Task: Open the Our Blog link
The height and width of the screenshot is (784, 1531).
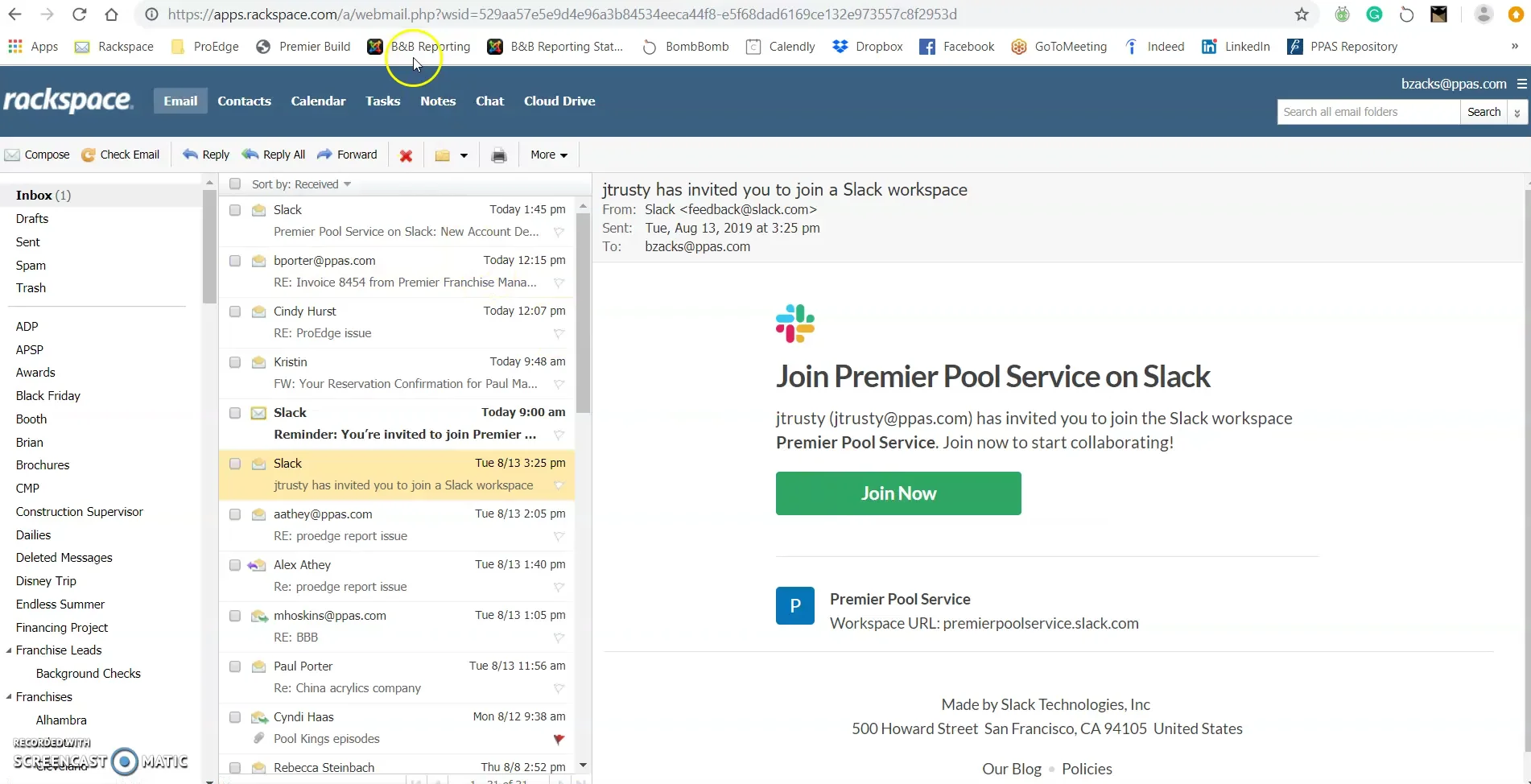Action: point(1011,769)
